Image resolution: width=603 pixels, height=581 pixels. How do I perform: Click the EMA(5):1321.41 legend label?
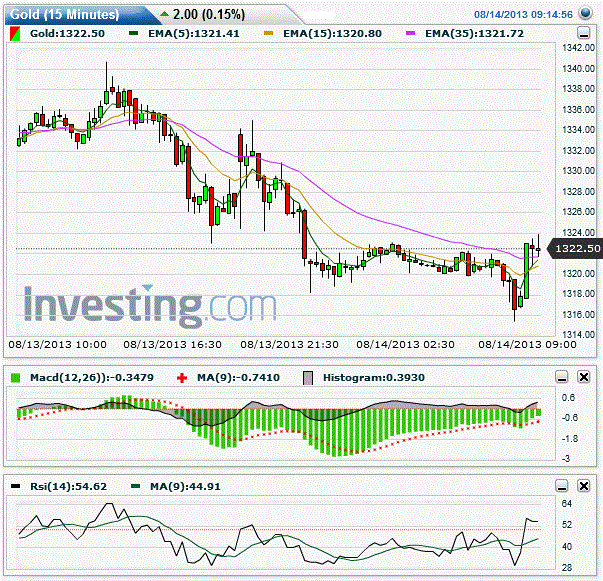(x=194, y=33)
